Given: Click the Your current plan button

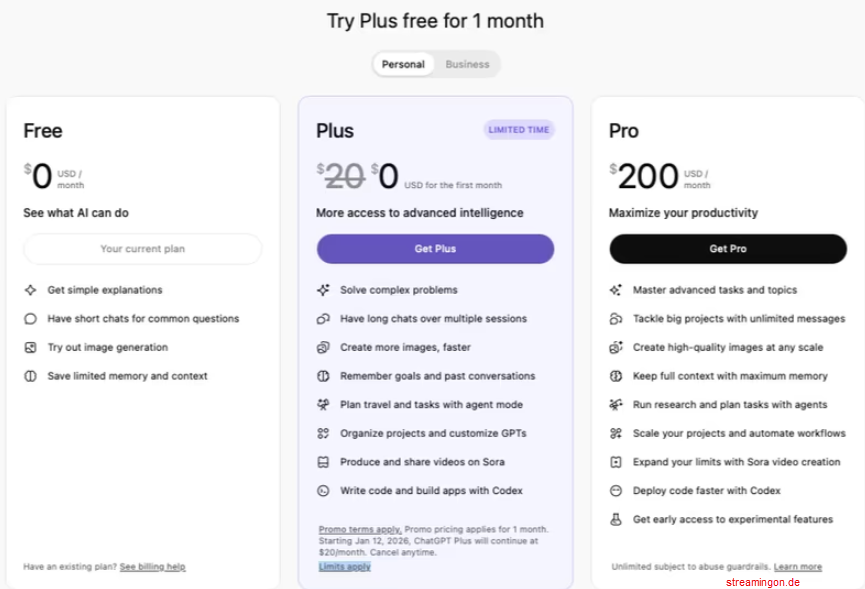Looking at the screenshot, I should (142, 248).
